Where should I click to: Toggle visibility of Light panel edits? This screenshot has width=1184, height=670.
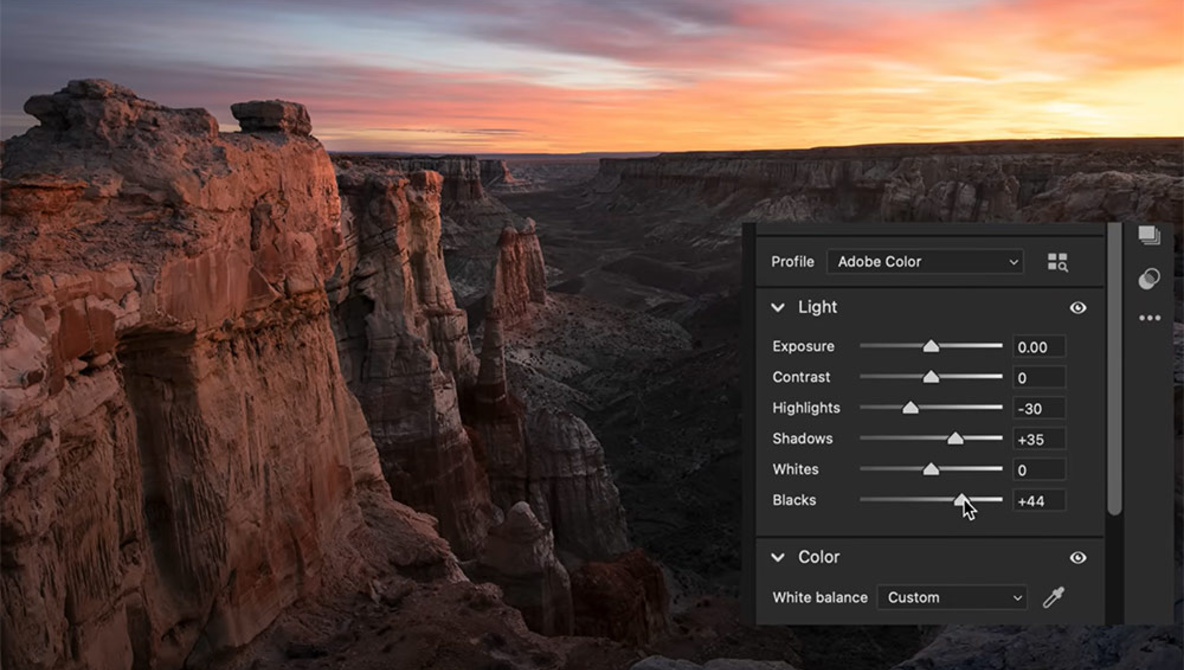coord(1078,307)
